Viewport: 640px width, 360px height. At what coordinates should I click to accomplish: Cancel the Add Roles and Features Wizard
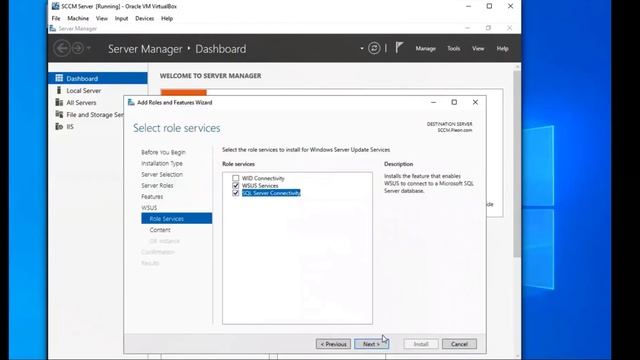click(x=459, y=344)
